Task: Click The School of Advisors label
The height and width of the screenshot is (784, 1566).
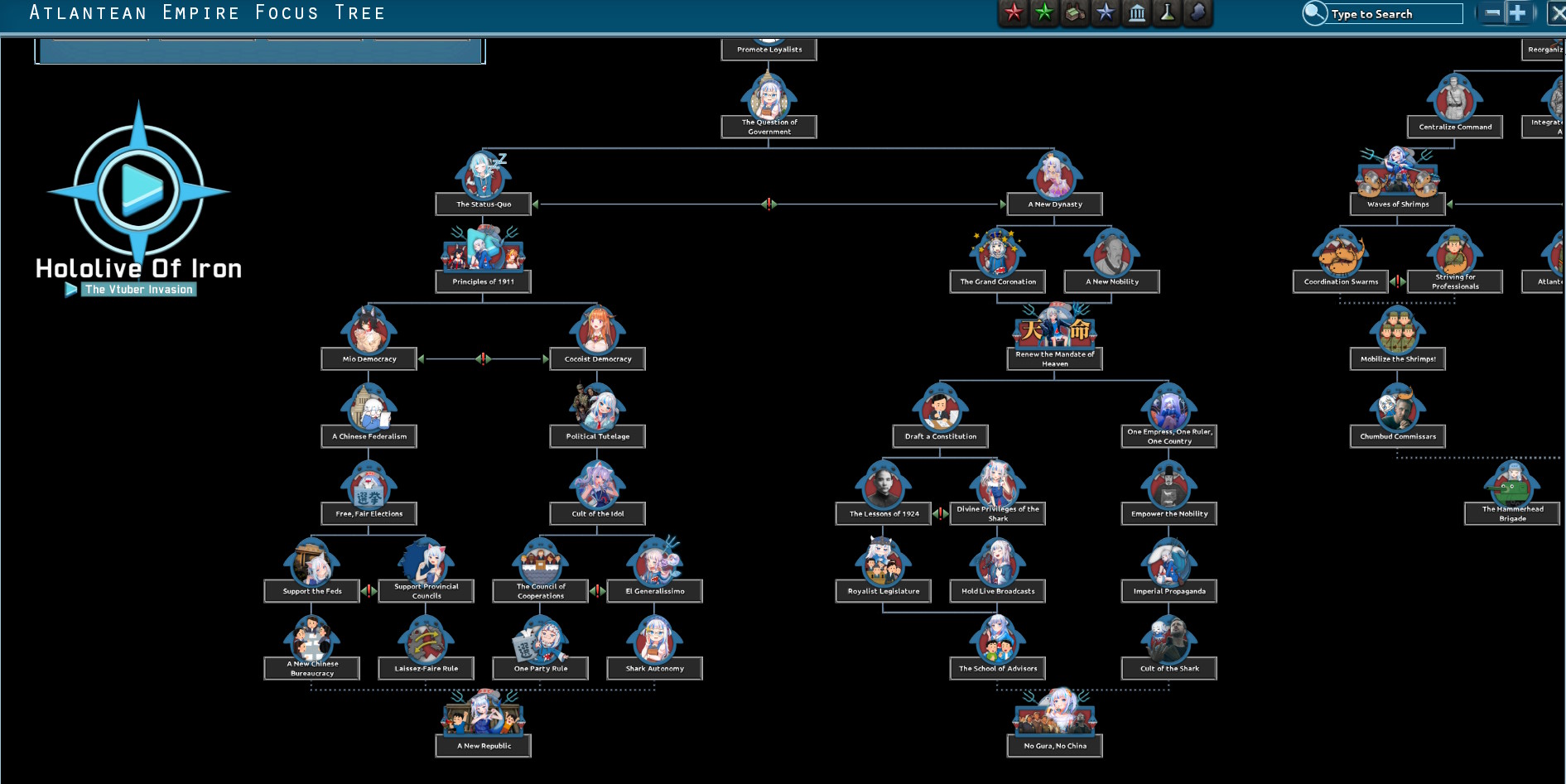Action: click(x=997, y=668)
